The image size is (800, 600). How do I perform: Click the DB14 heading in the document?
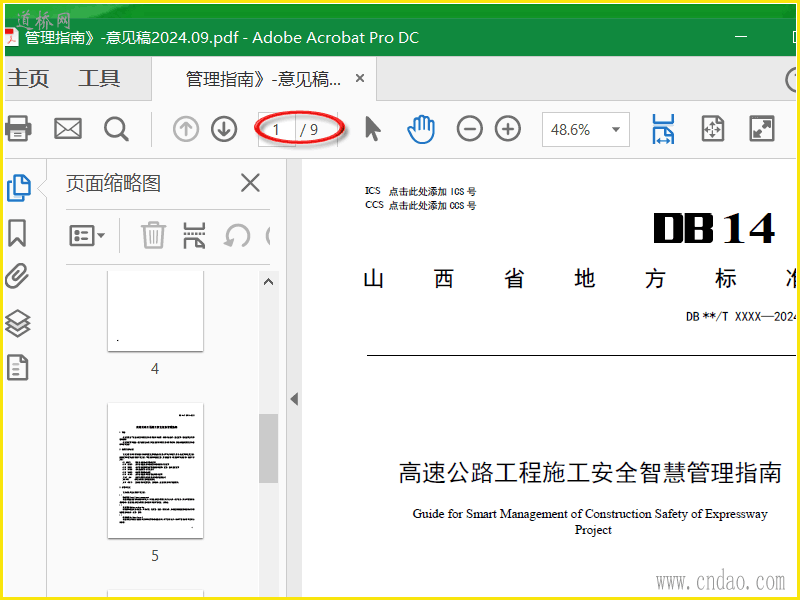coord(714,228)
